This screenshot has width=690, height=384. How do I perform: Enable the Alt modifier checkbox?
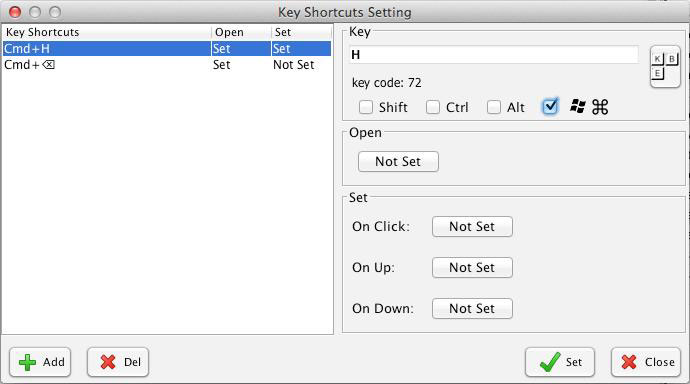point(494,107)
